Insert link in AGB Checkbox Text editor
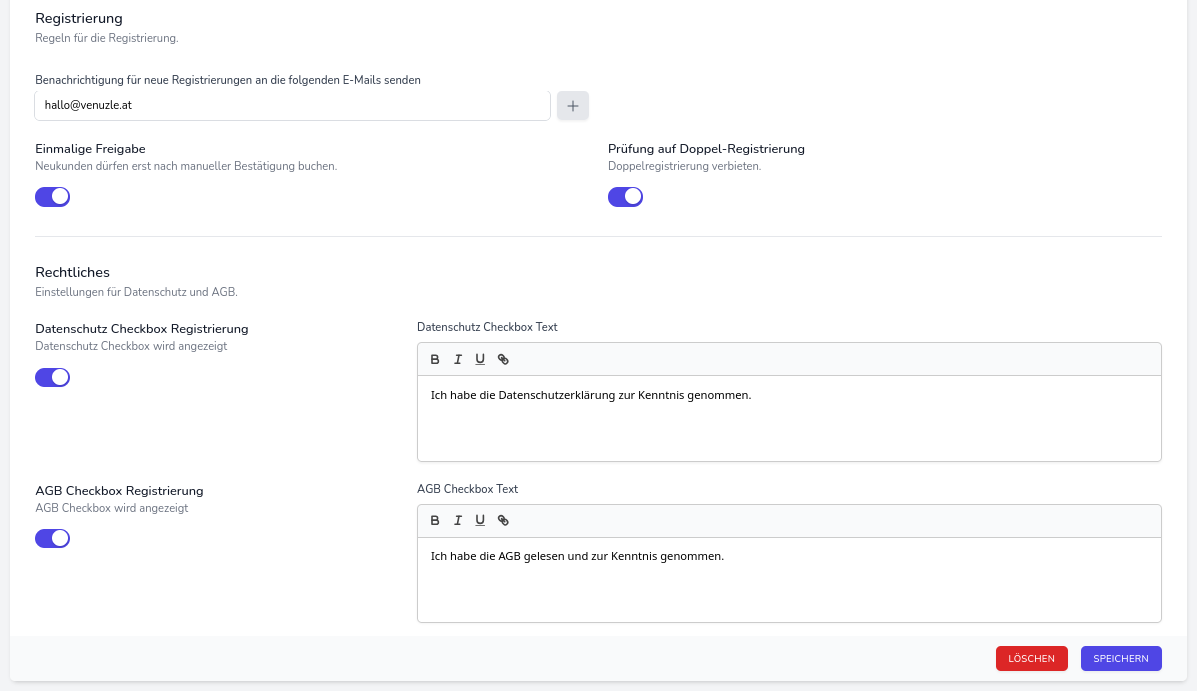1197x691 pixels. point(503,521)
